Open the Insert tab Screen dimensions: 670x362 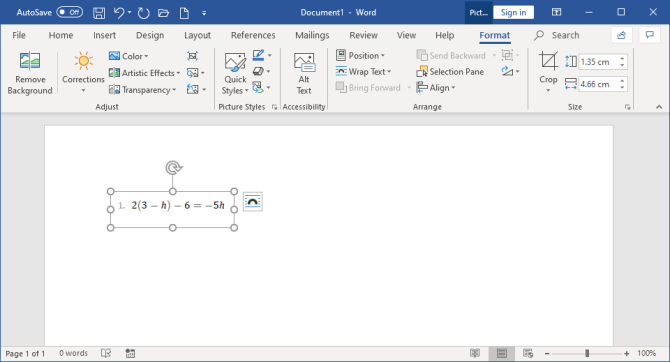(104, 35)
